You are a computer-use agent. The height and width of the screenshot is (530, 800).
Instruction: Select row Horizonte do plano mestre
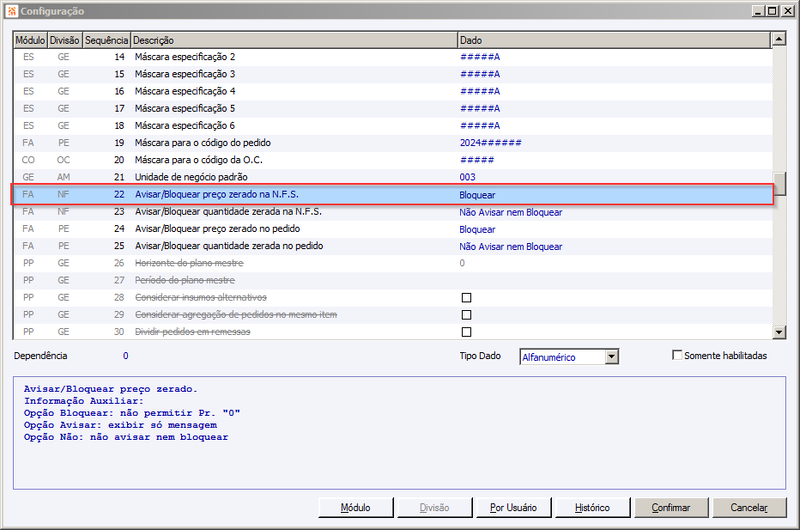tap(392, 263)
